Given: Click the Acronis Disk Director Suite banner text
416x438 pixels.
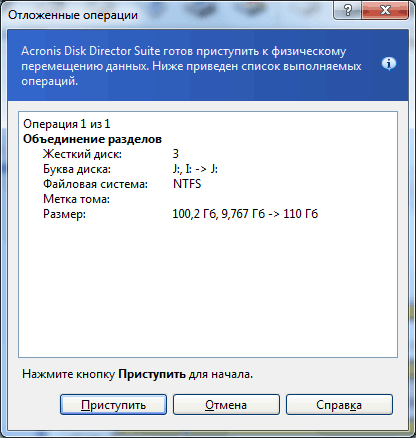Looking at the screenshot, I should point(191,66).
